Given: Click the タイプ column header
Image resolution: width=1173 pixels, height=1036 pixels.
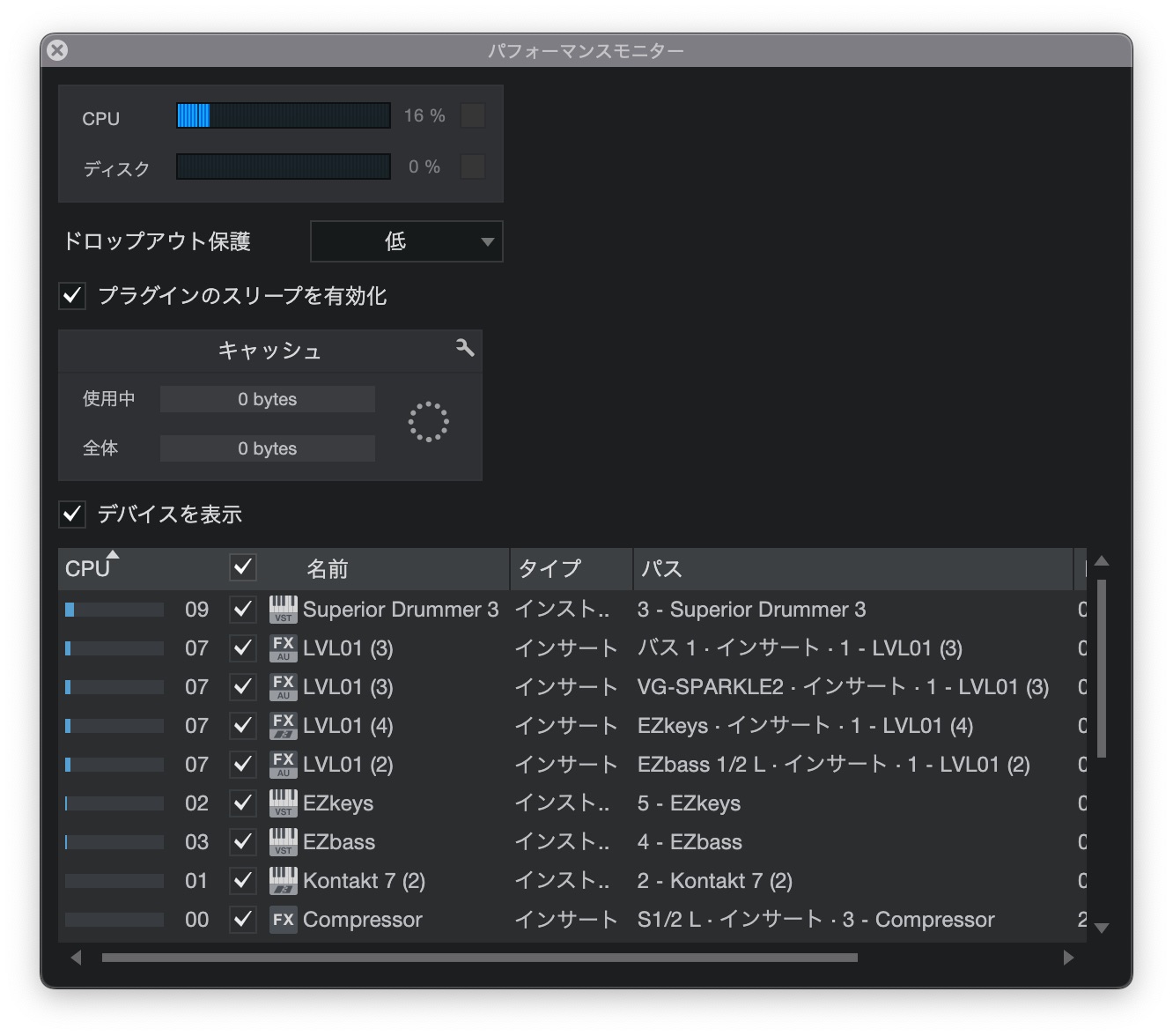Looking at the screenshot, I should pyautogui.click(x=547, y=569).
